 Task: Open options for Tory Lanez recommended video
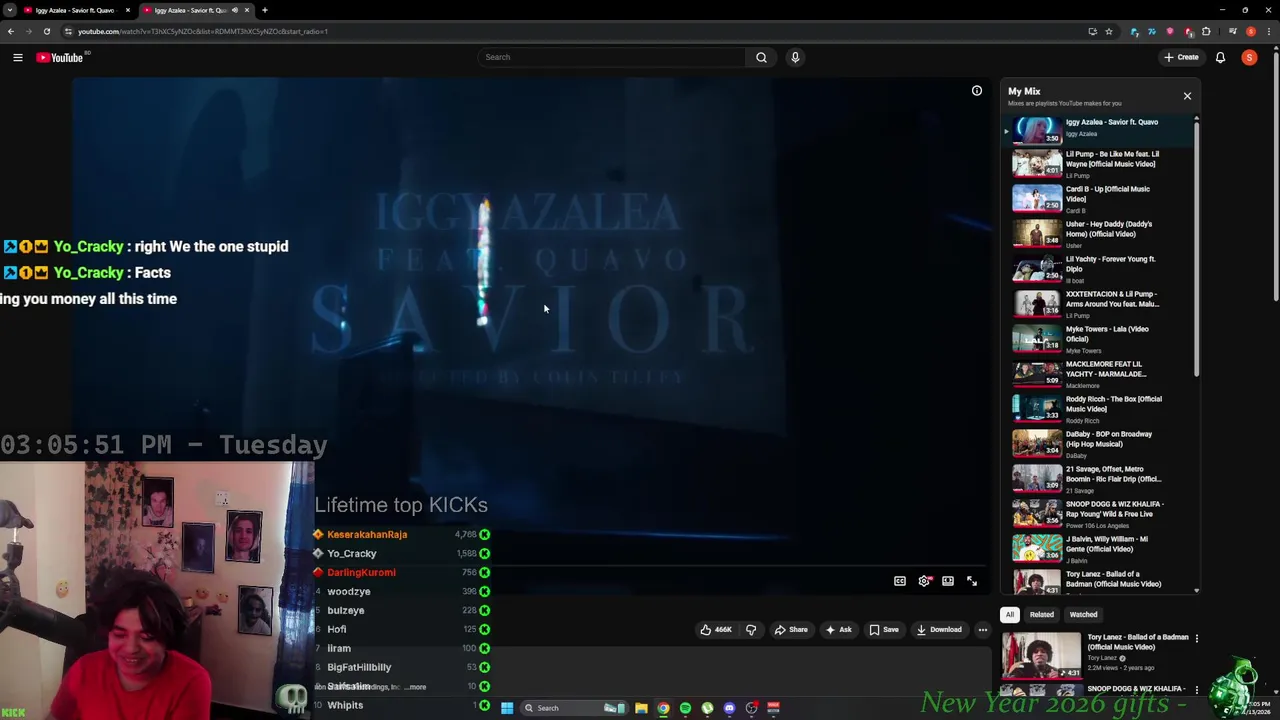1196,638
